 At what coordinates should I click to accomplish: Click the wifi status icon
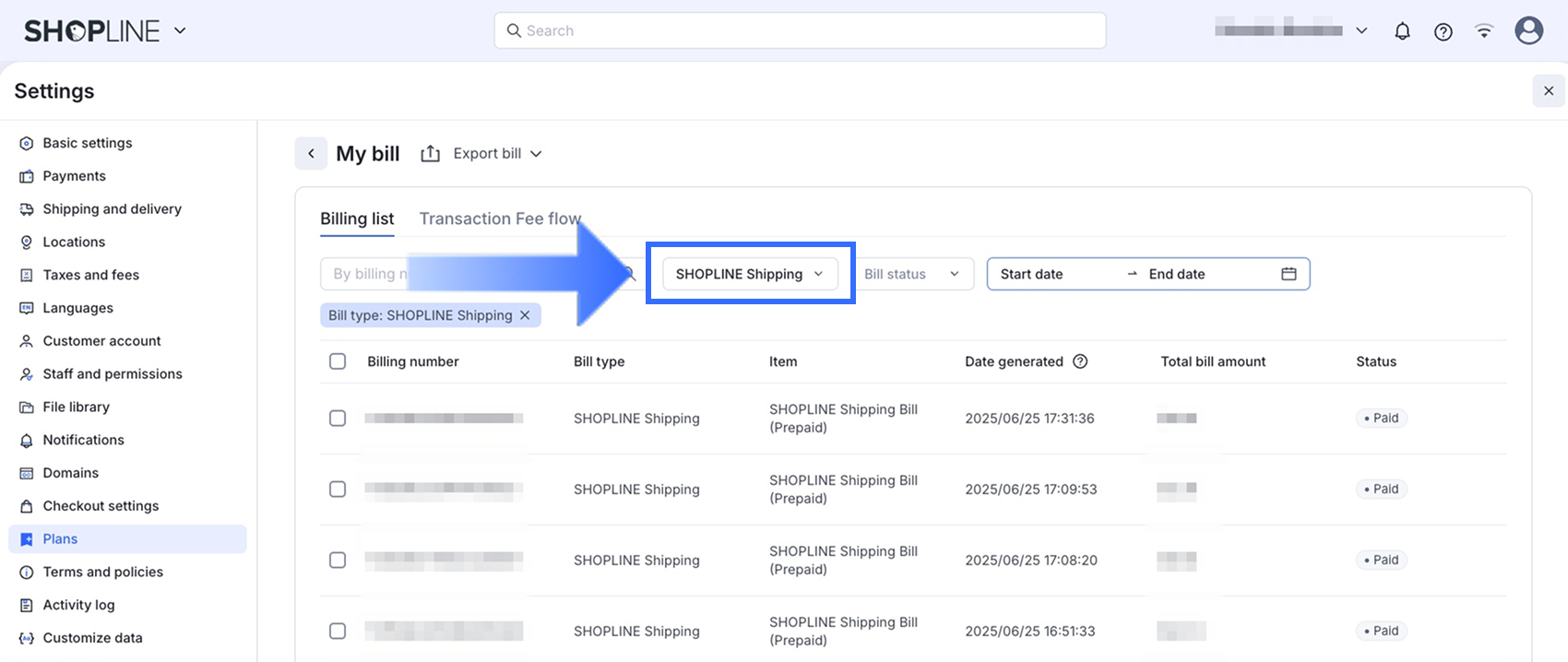pos(1484,31)
